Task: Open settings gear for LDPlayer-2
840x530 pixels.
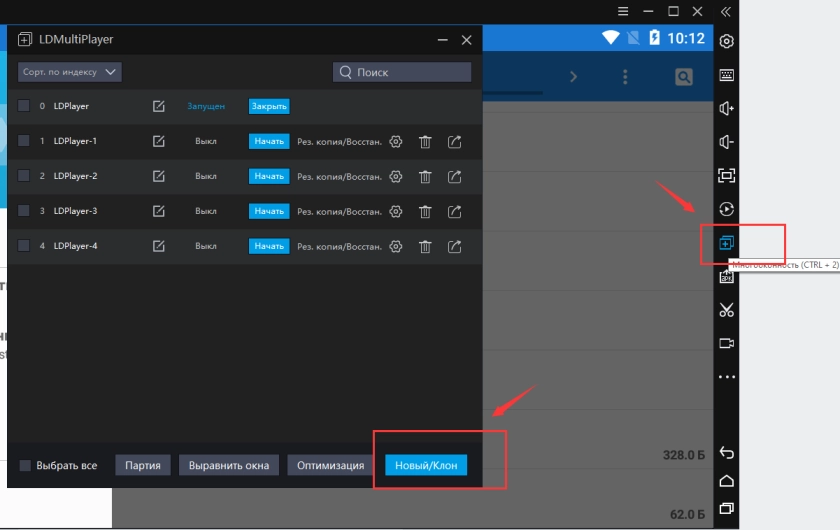Action: pos(395,176)
